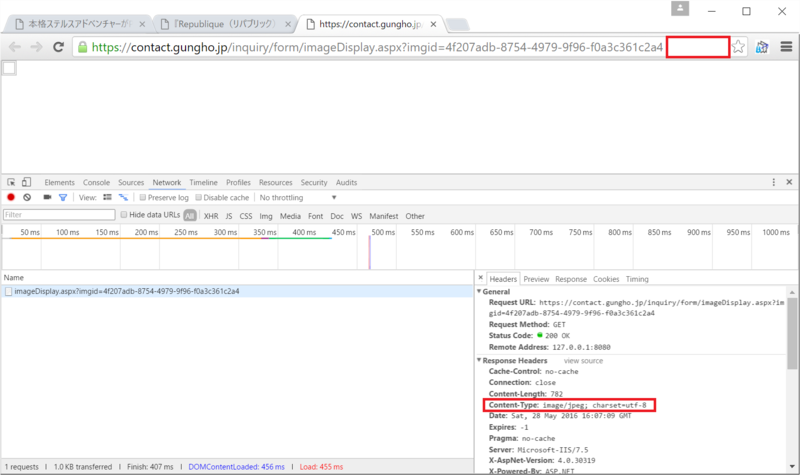This screenshot has width=800, height=475.
Task: Click the browser Forward arrow
Action: tap(36, 47)
